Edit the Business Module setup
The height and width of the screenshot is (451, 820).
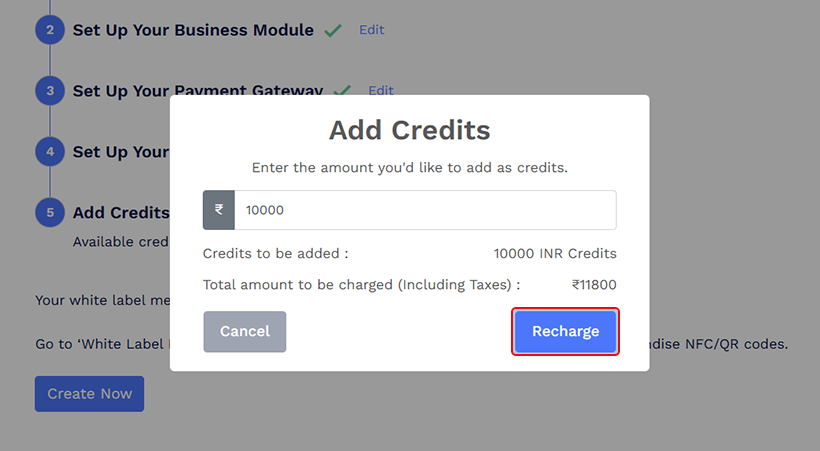tap(371, 30)
